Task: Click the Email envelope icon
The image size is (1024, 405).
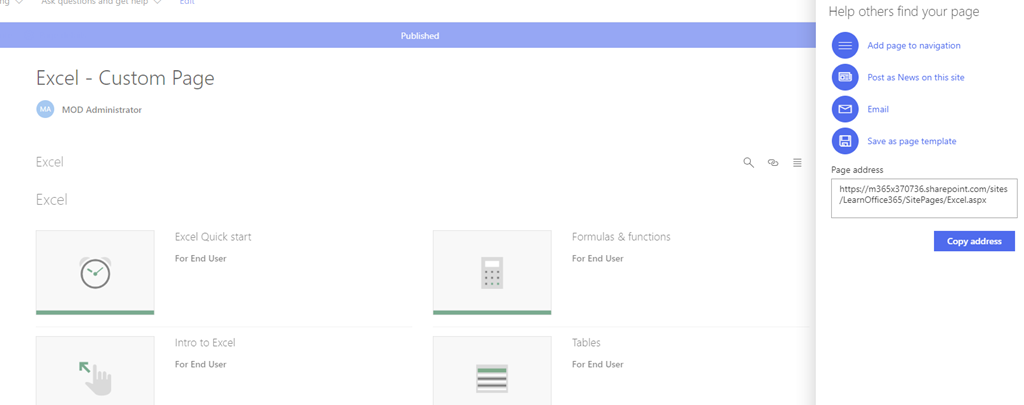Action: coord(845,109)
